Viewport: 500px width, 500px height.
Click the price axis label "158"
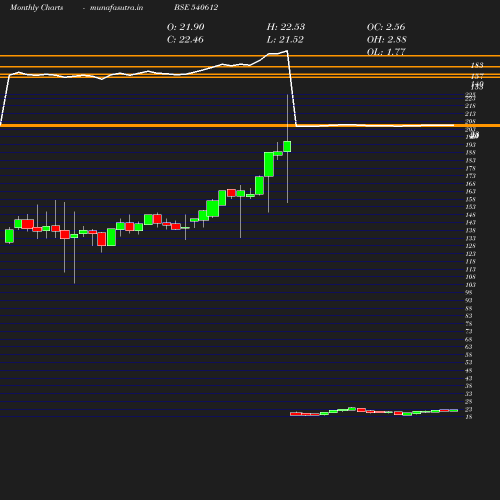click(x=470, y=199)
